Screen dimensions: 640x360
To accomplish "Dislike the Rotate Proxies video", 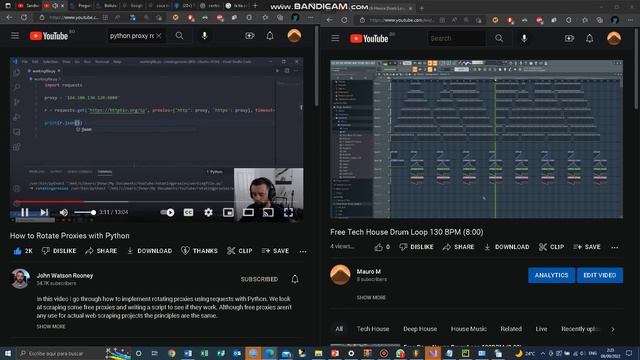I will (x=59, y=251).
